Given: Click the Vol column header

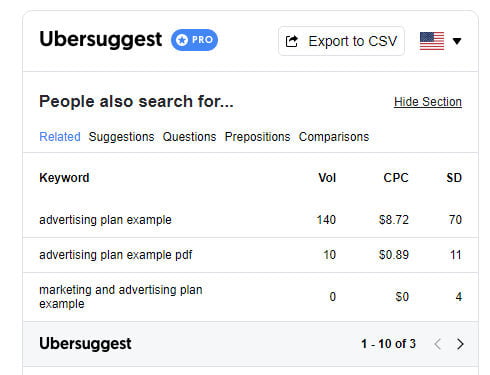Looking at the screenshot, I should pos(327,178).
